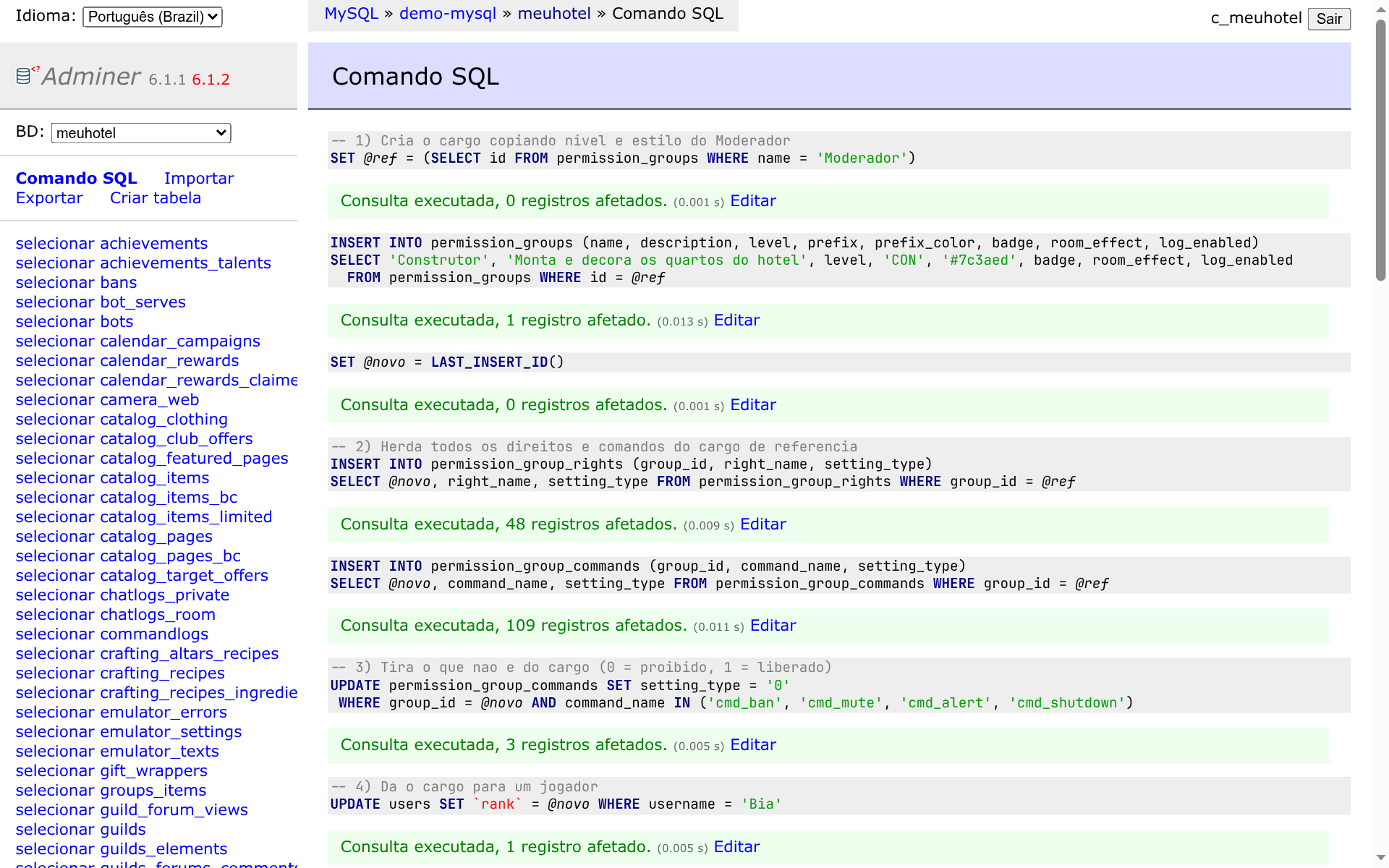Open the Exportar menu link

pyautogui.click(x=49, y=197)
